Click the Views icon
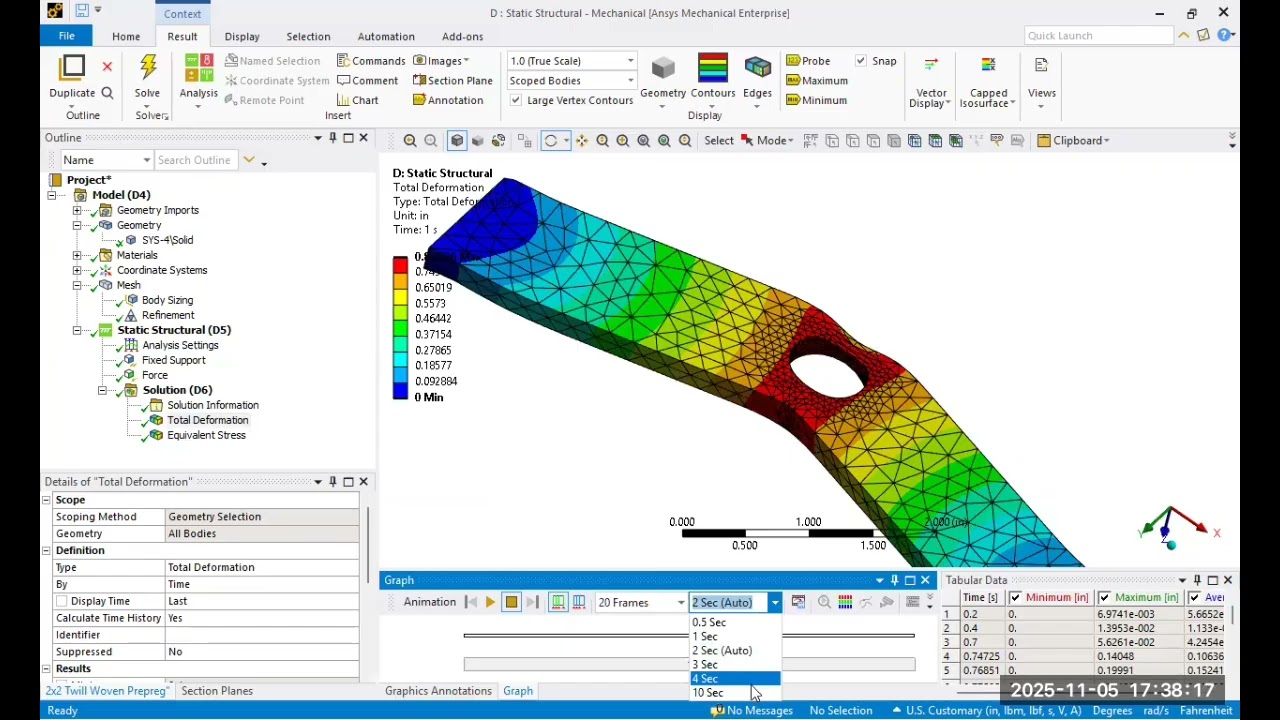This screenshot has width=1280, height=720. coord(1041,65)
